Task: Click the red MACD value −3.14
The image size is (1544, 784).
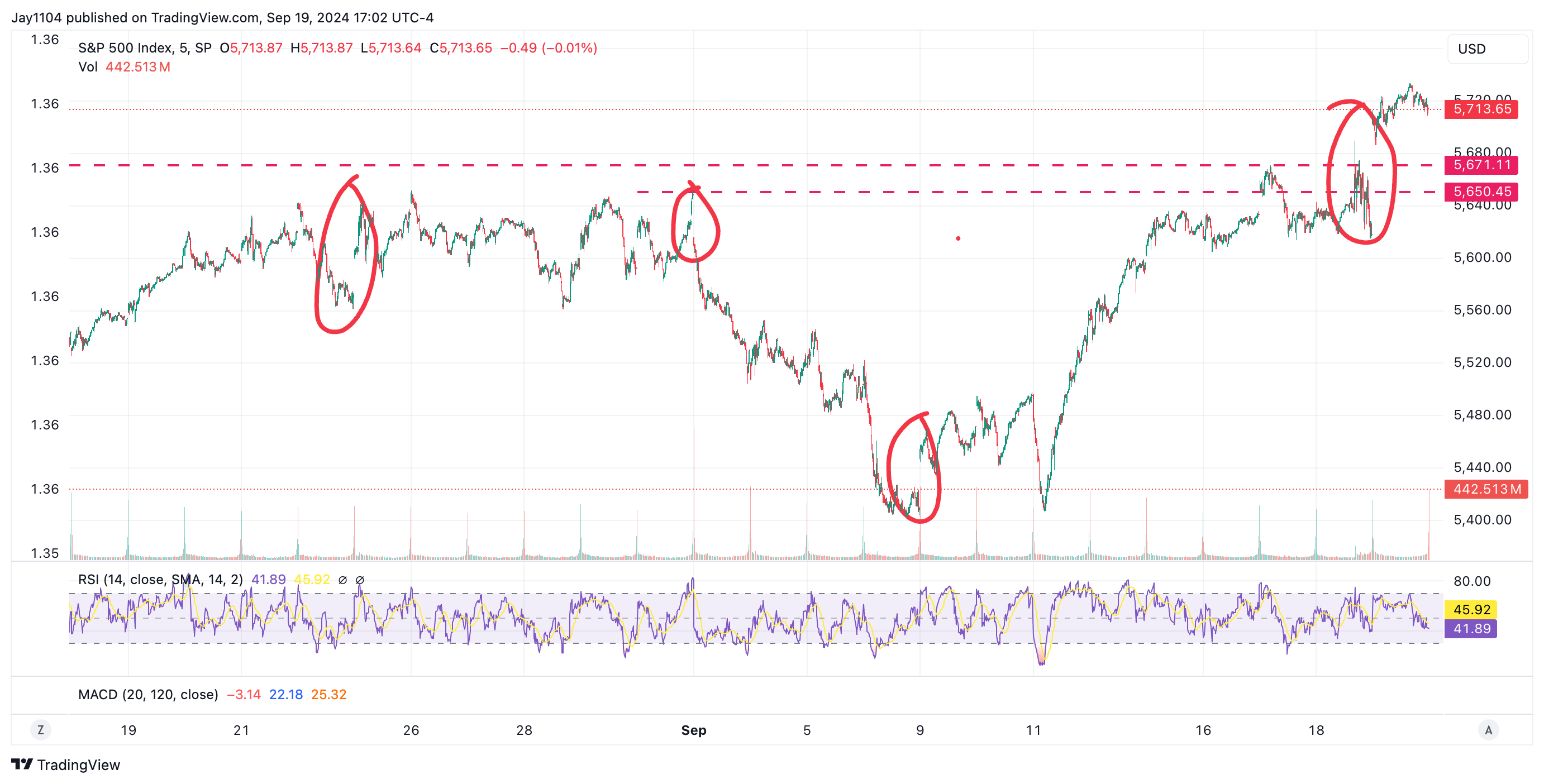Action: pos(244,694)
